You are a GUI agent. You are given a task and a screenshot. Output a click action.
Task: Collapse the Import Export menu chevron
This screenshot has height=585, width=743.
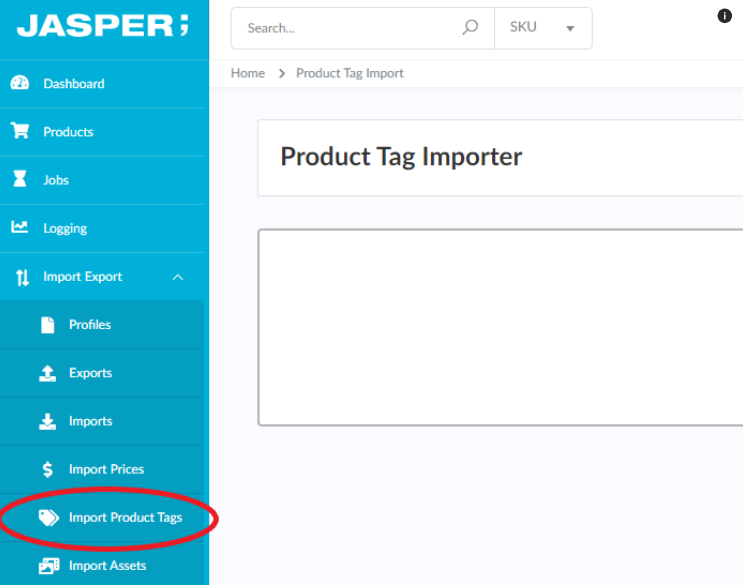click(x=178, y=277)
